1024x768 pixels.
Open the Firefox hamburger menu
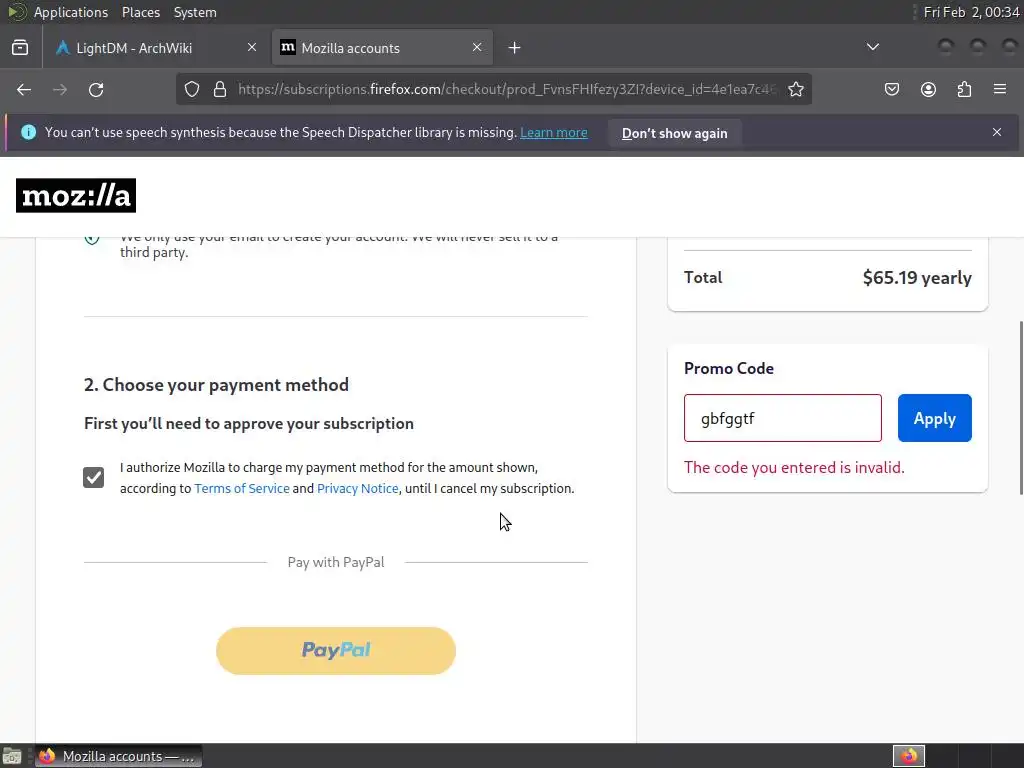click(x=999, y=89)
